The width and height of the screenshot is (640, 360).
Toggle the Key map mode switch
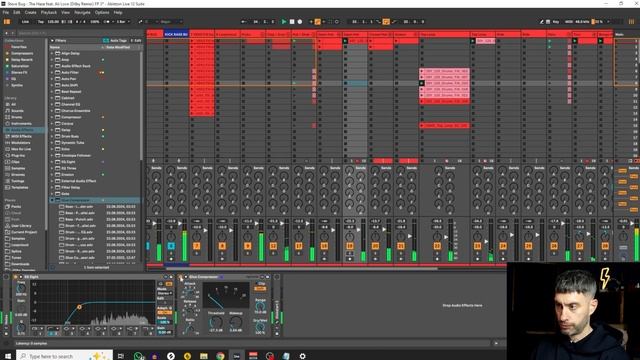point(556,22)
